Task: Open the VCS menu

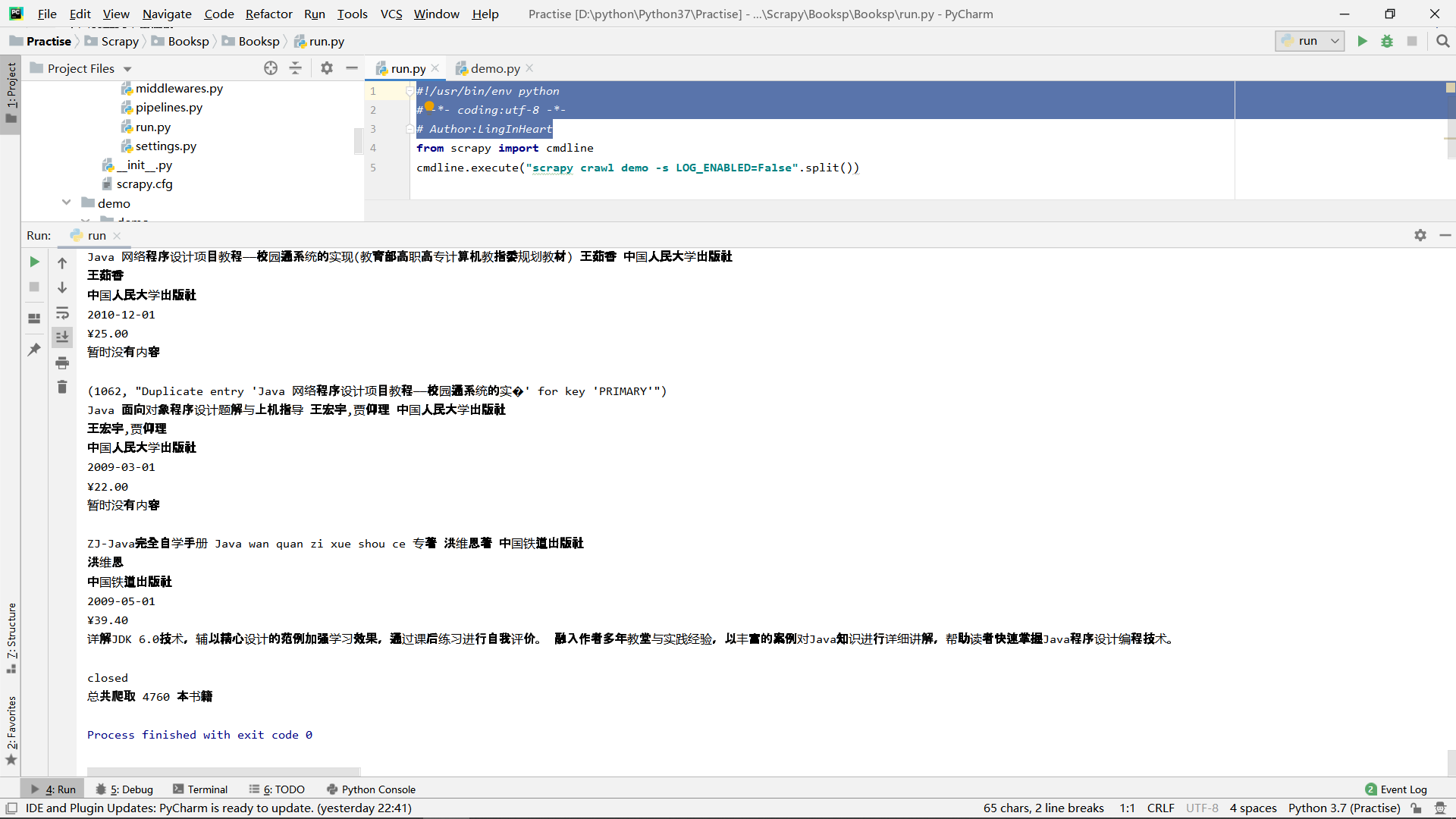Action: (x=391, y=14)
